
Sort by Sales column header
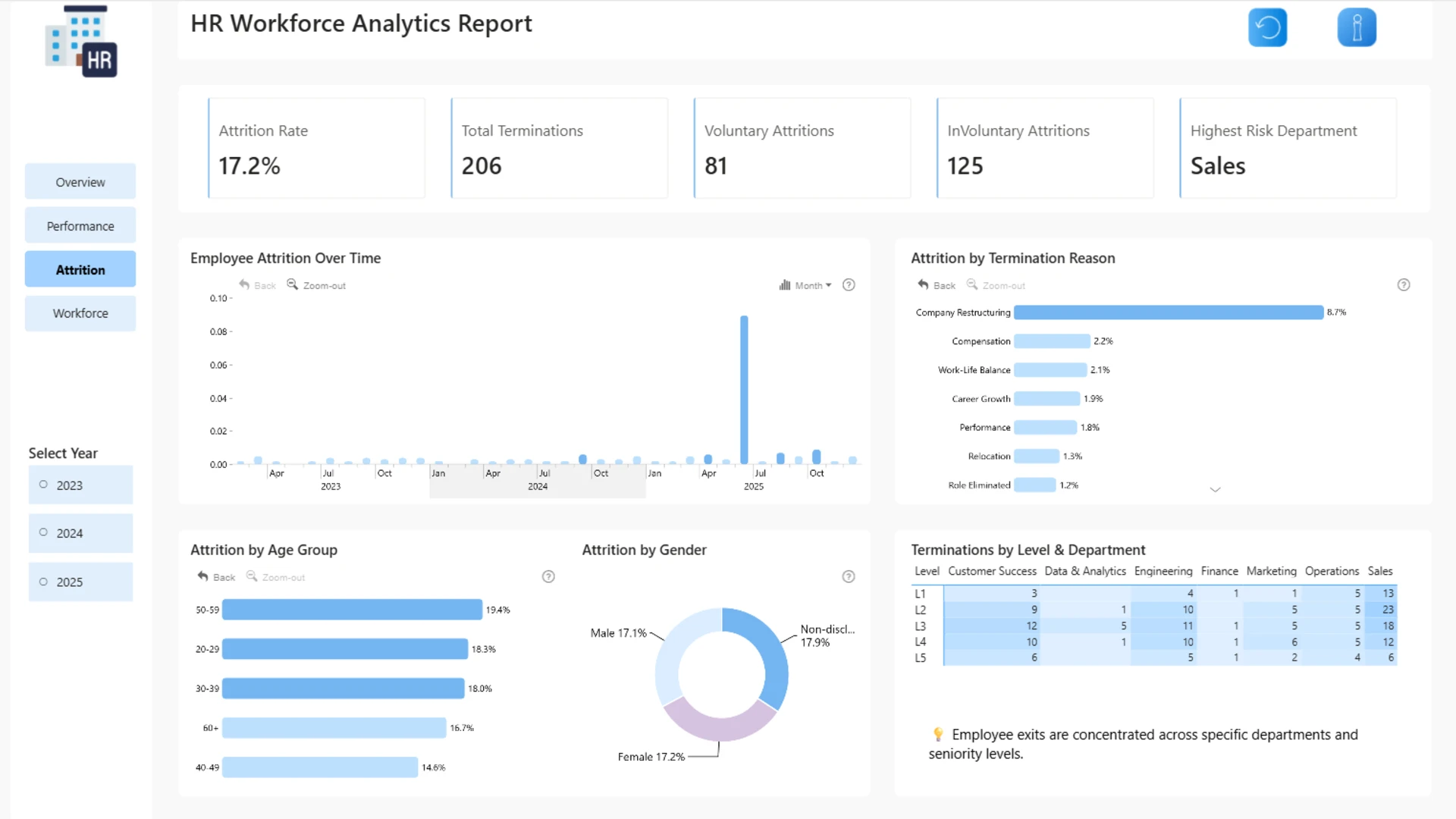pyautogui.click(x=1380, y=571)
